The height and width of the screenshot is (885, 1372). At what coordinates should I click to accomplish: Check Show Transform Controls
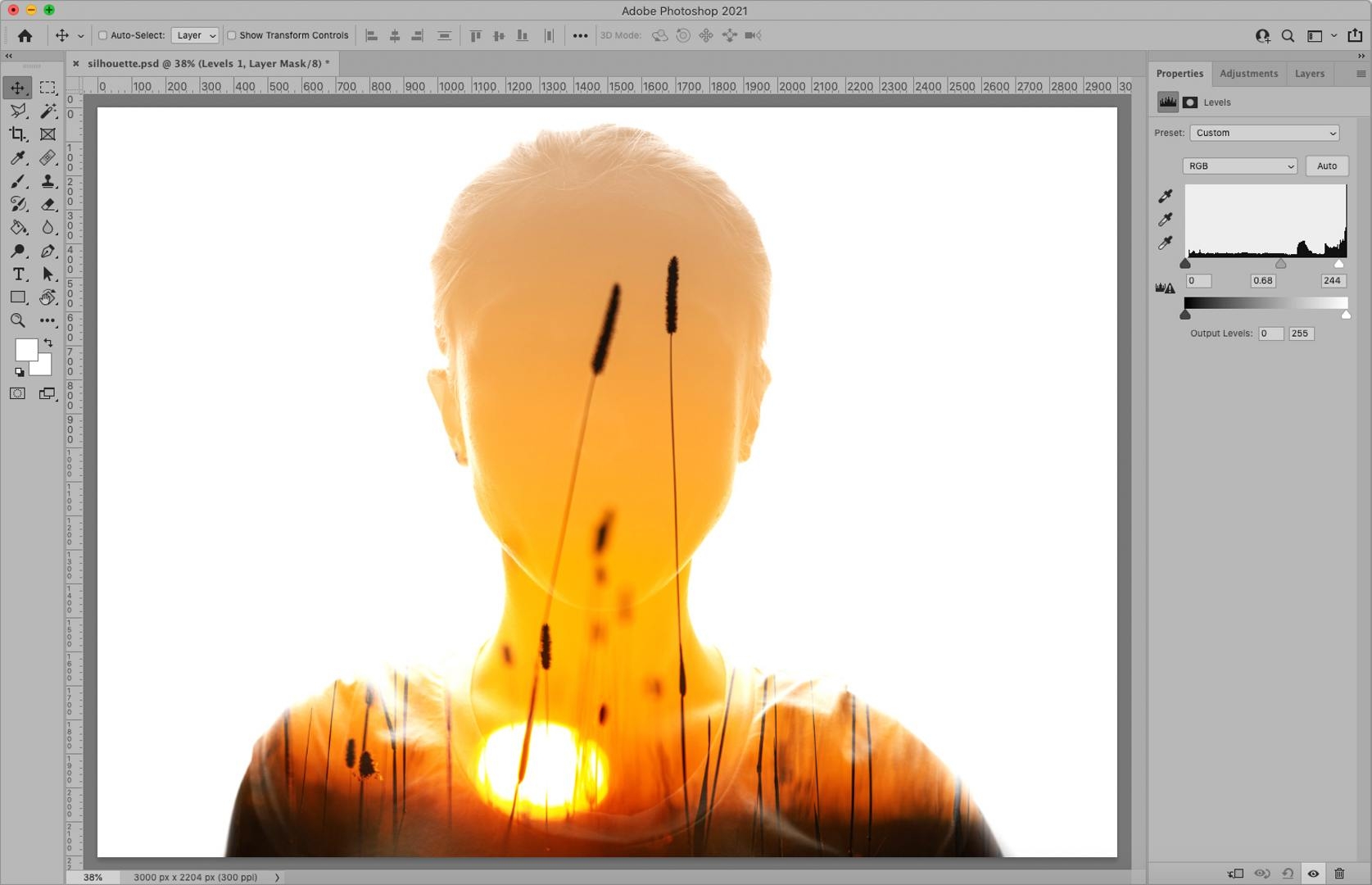point(232,35)
